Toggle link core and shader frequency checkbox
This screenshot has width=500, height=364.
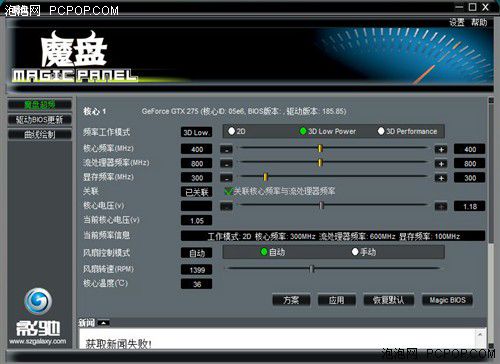click(228, 191)
